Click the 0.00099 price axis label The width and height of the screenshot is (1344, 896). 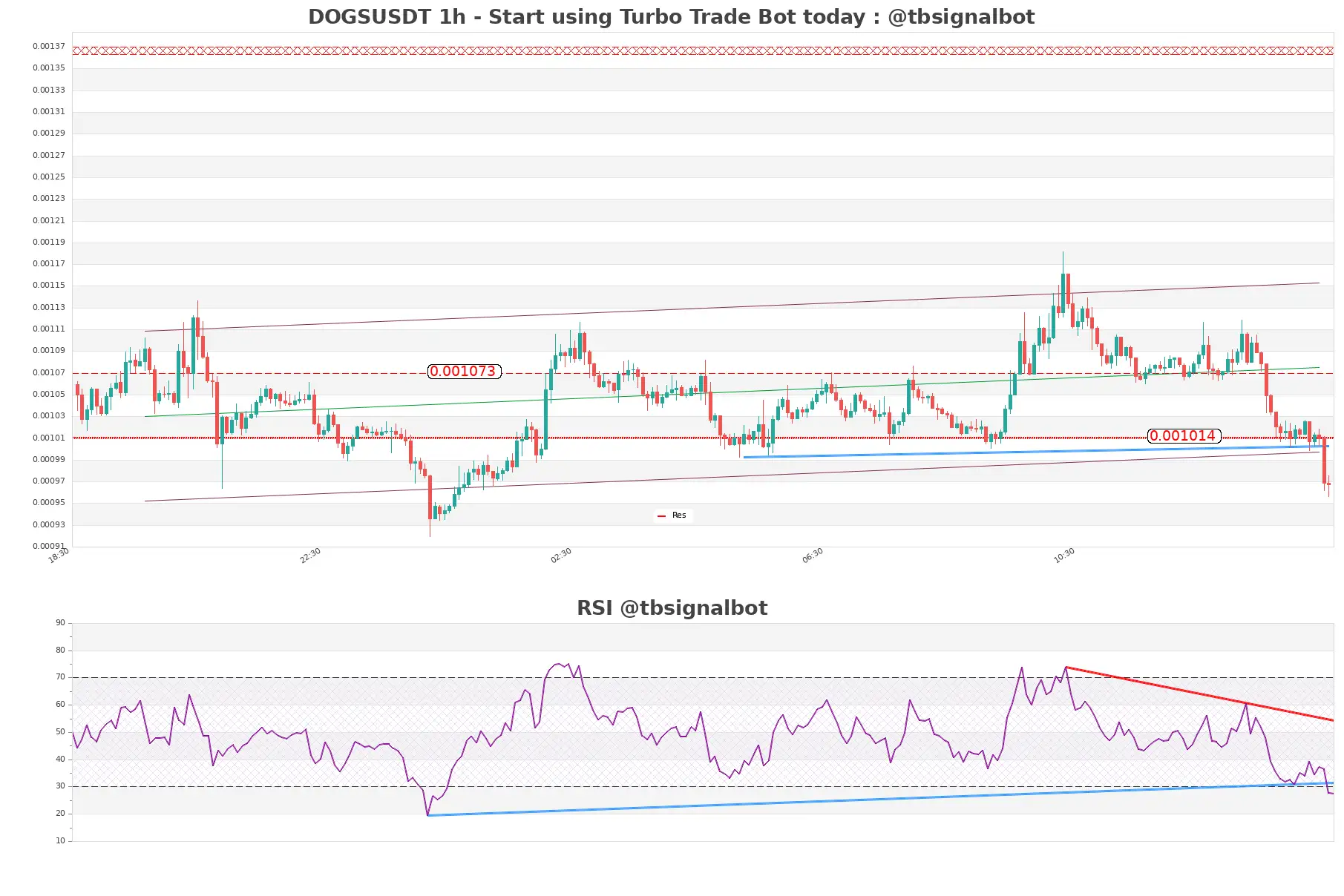click(48, 459)
